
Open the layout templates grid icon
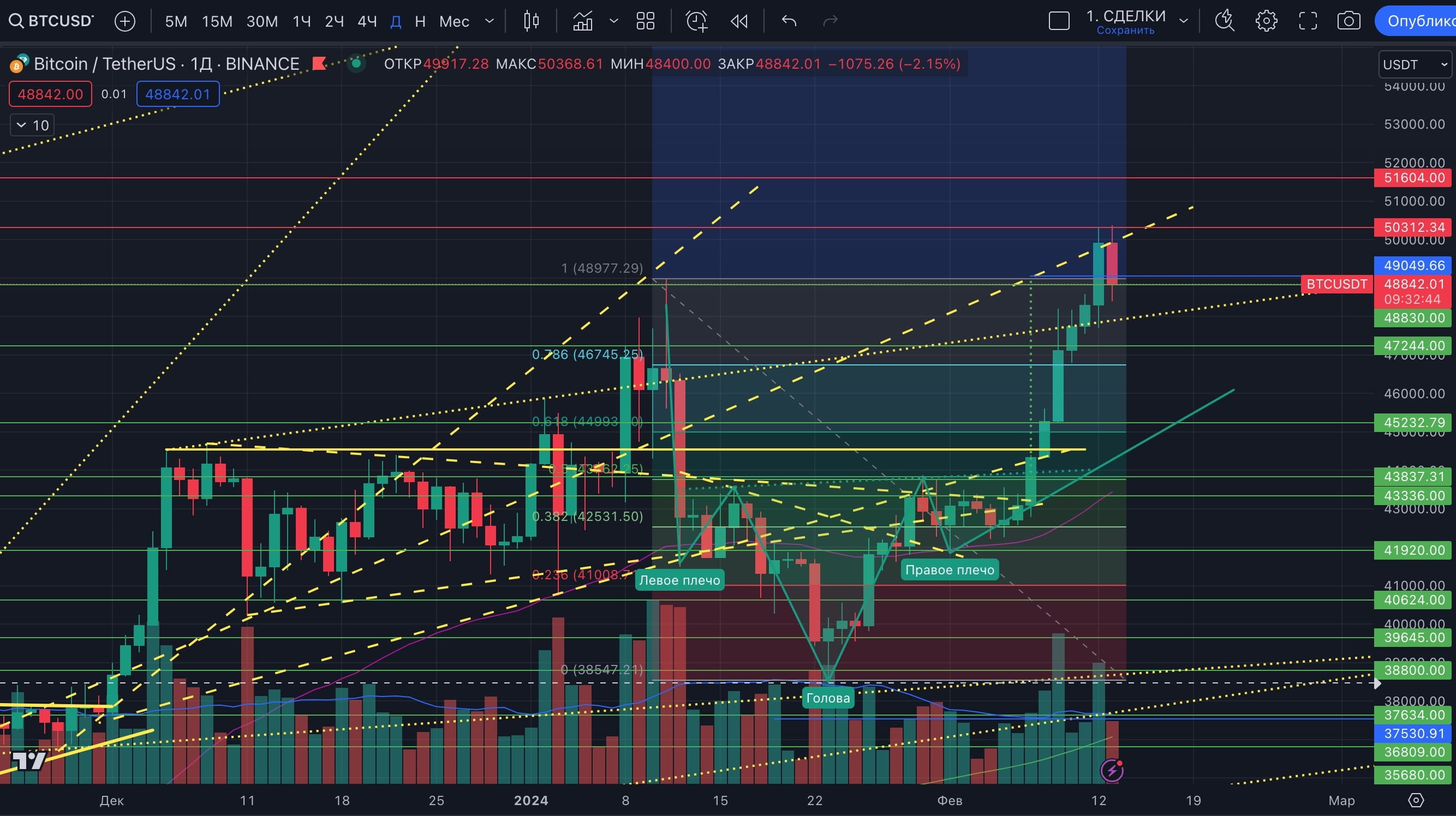(x=645, y=21)
